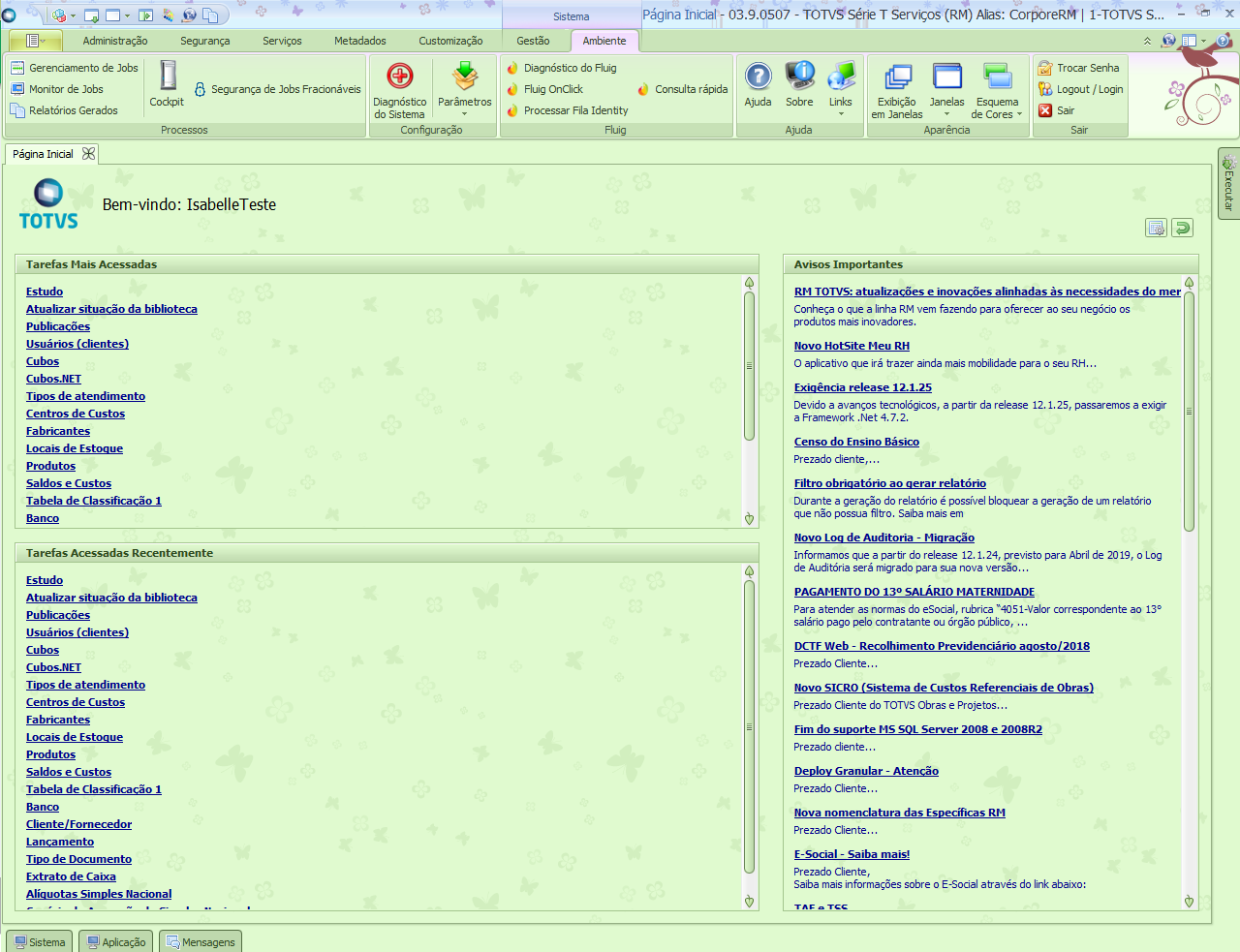
Task: Open Centros de Custos in Tarefas Mais Acessadas
Action: coord(76,414)
